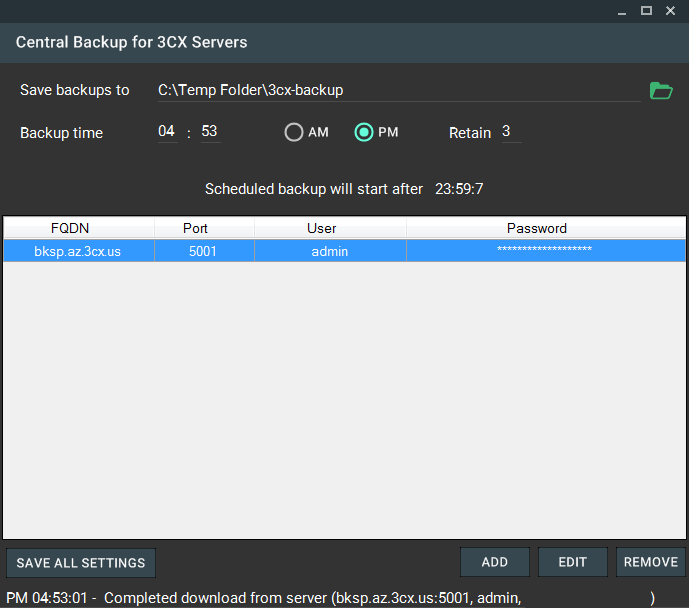689x608 pixels.
Task: Maximize the Central Backup window
Action: click(646, 11)
